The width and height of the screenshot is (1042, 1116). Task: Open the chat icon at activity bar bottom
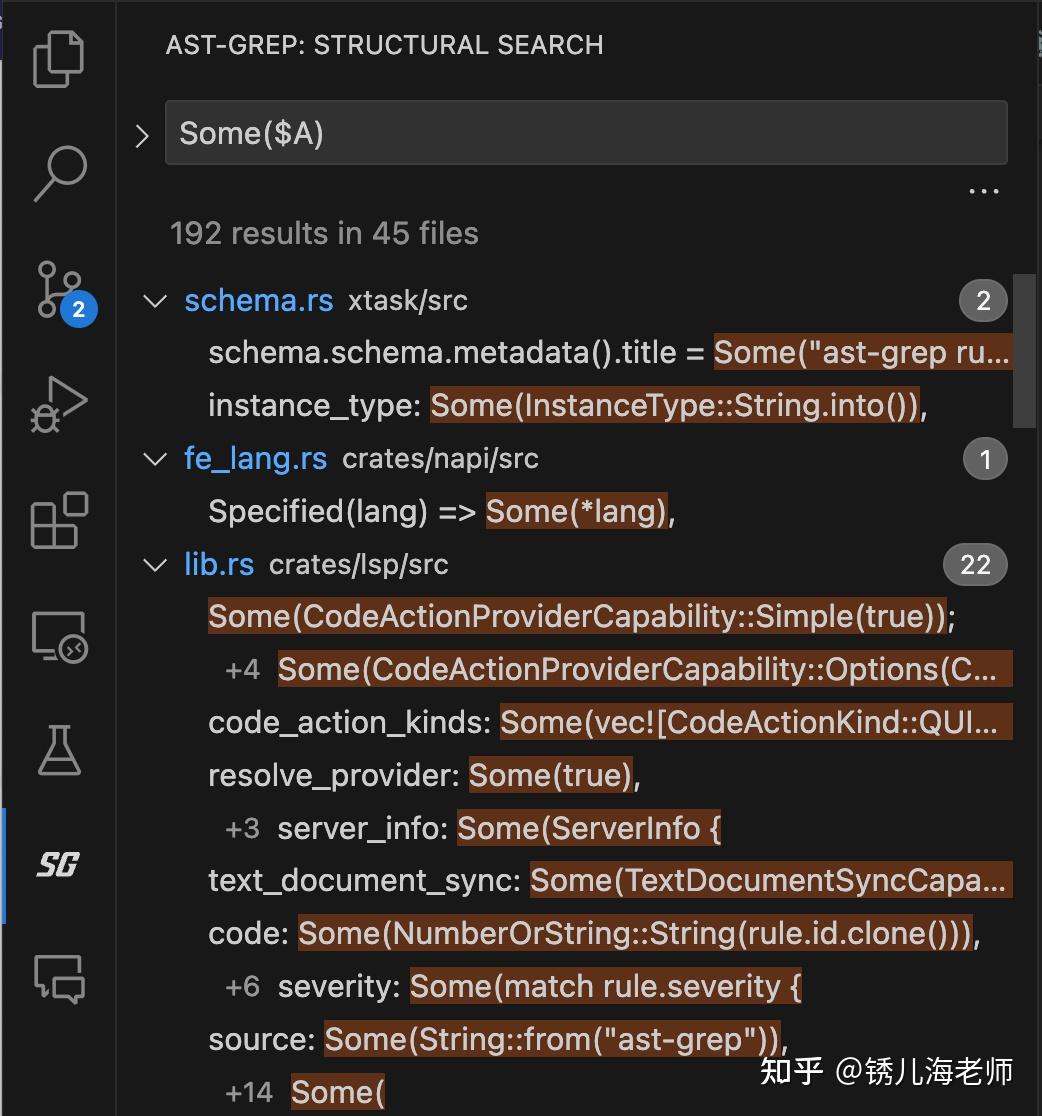(x=59, y=980)
